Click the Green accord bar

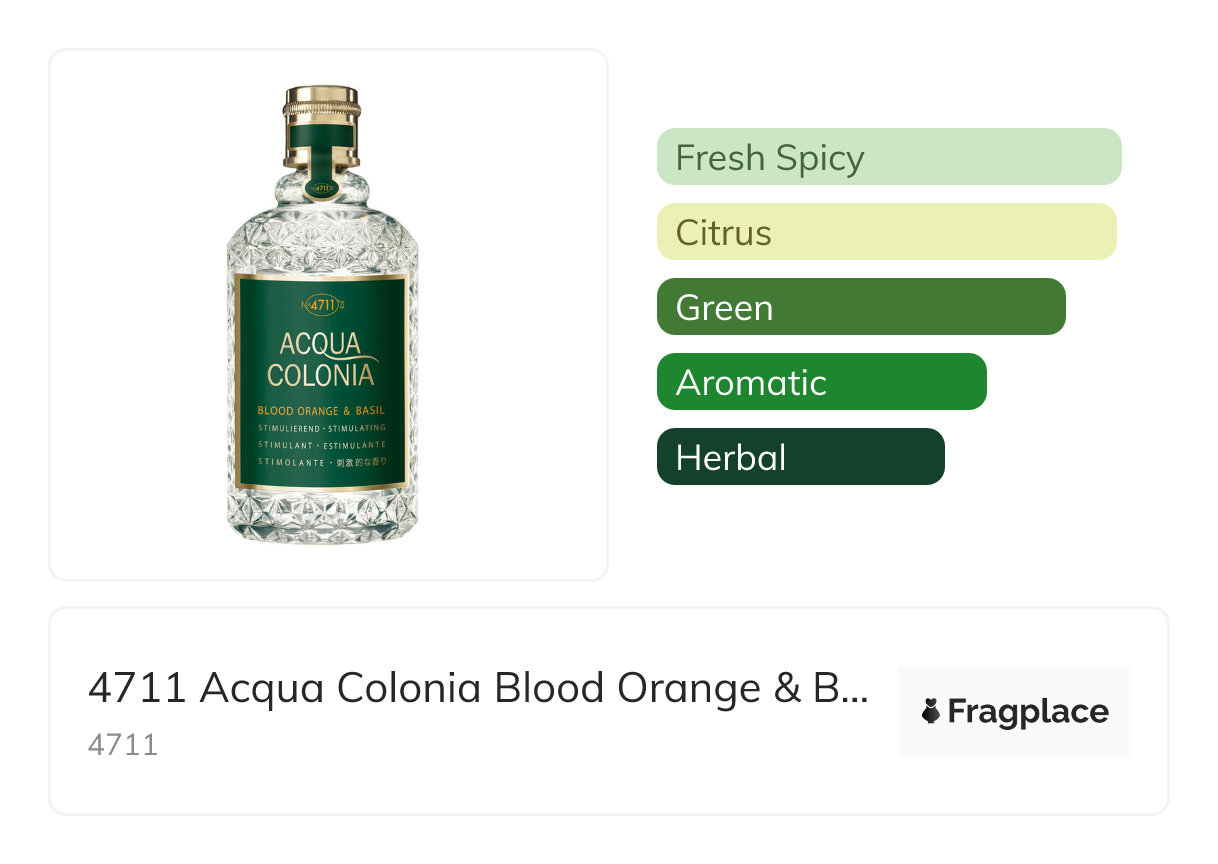click(x=860, y=307)
